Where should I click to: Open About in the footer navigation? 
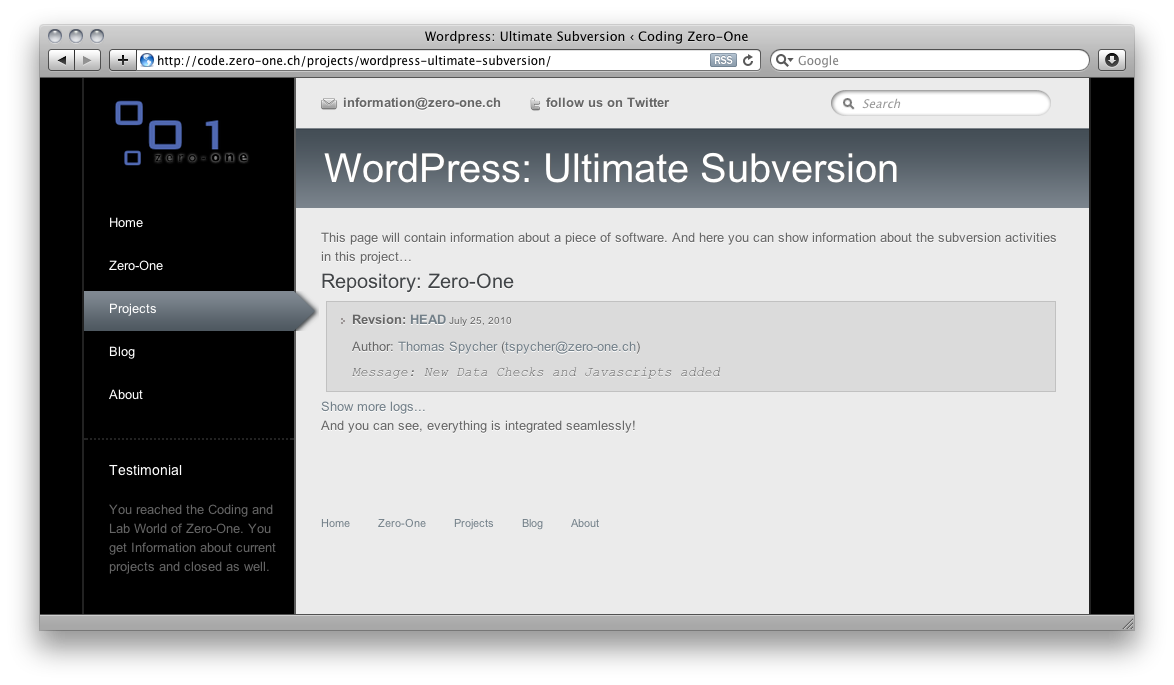tap(585, 523)
